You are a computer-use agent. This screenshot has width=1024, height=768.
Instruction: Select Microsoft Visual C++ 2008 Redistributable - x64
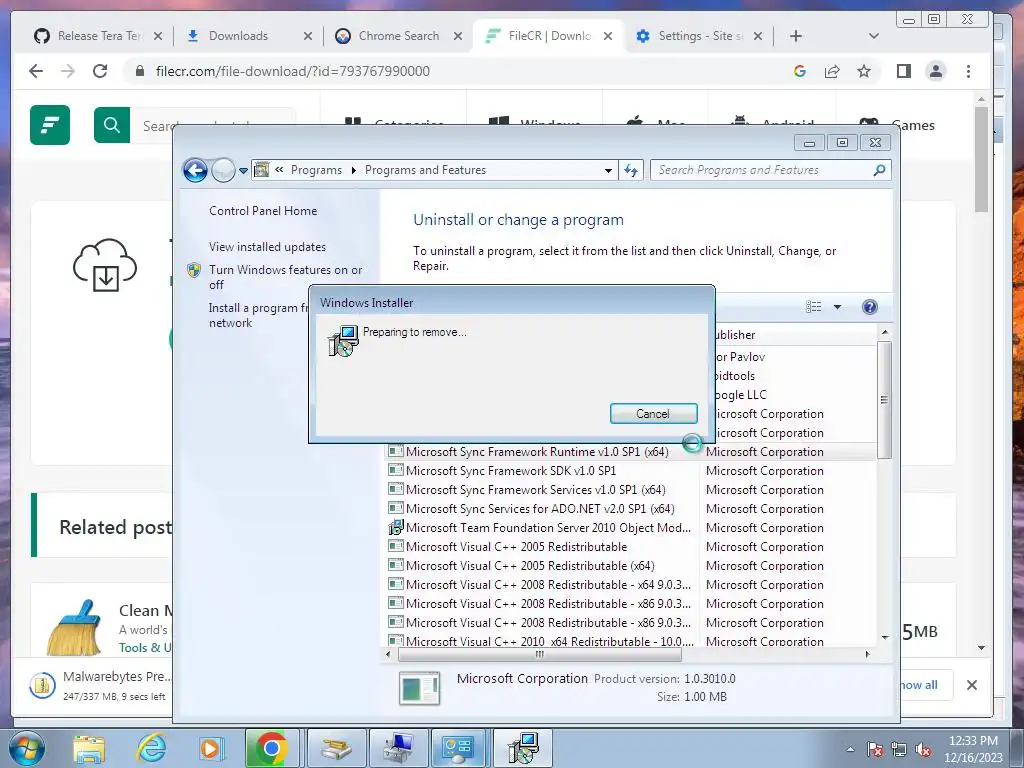pyautogui.click(x=548, y=584)
